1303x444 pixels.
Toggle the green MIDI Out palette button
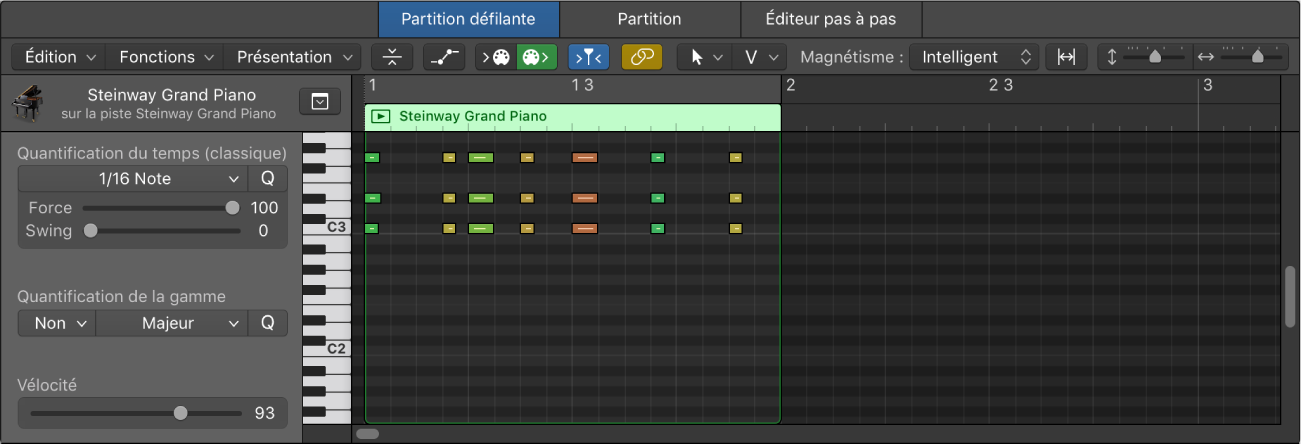pos(537,57)
